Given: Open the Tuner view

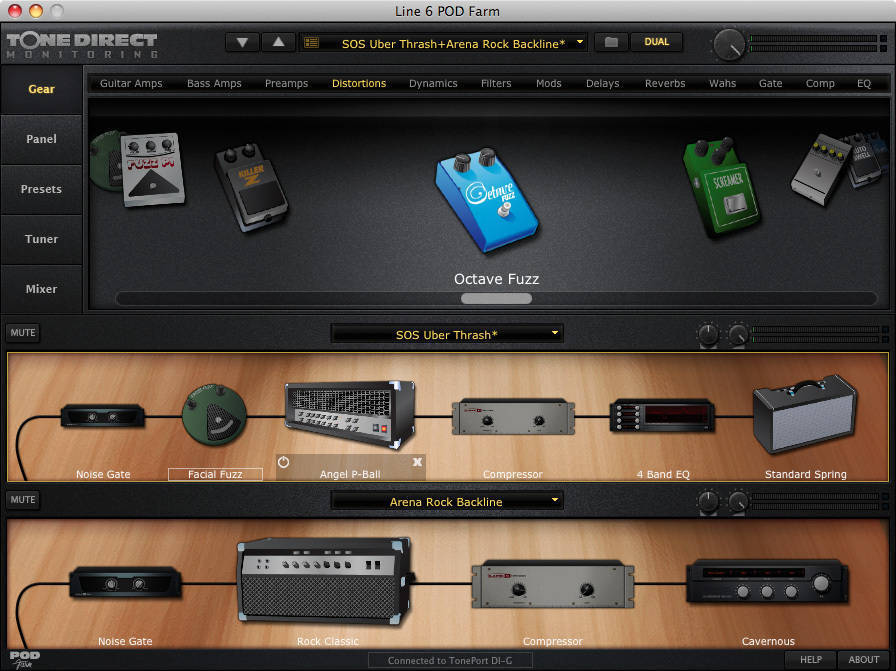Looking at the screenshot, I should pos(42,239).
